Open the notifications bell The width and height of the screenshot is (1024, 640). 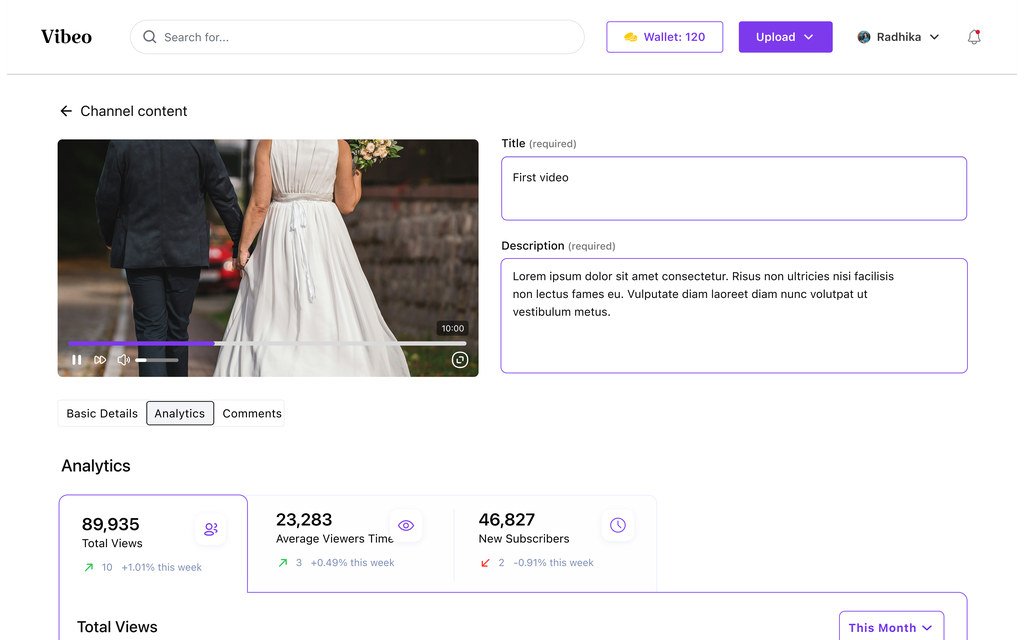[974, 37]
